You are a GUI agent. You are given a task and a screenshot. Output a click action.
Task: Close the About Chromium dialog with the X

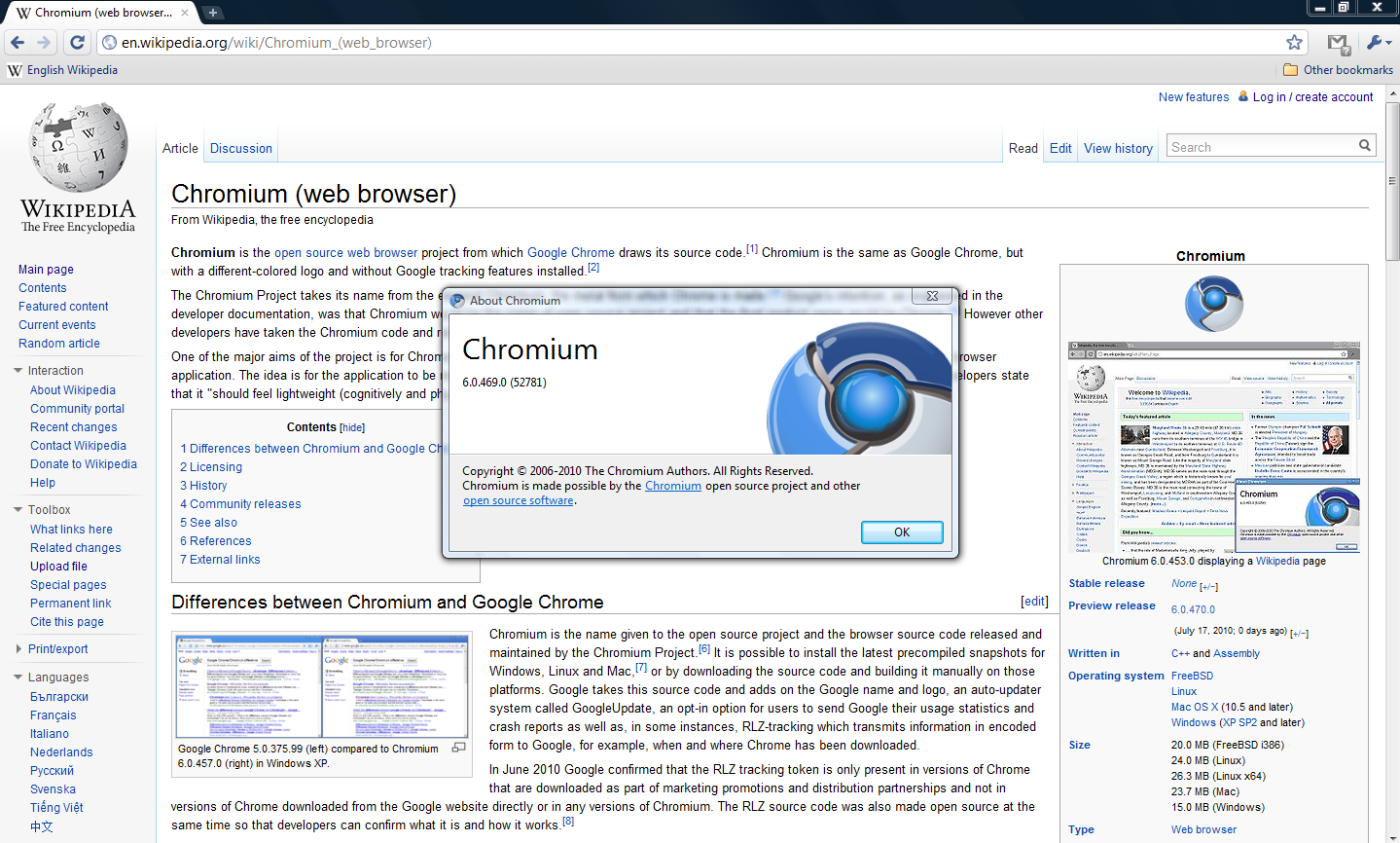coord(932,296)
